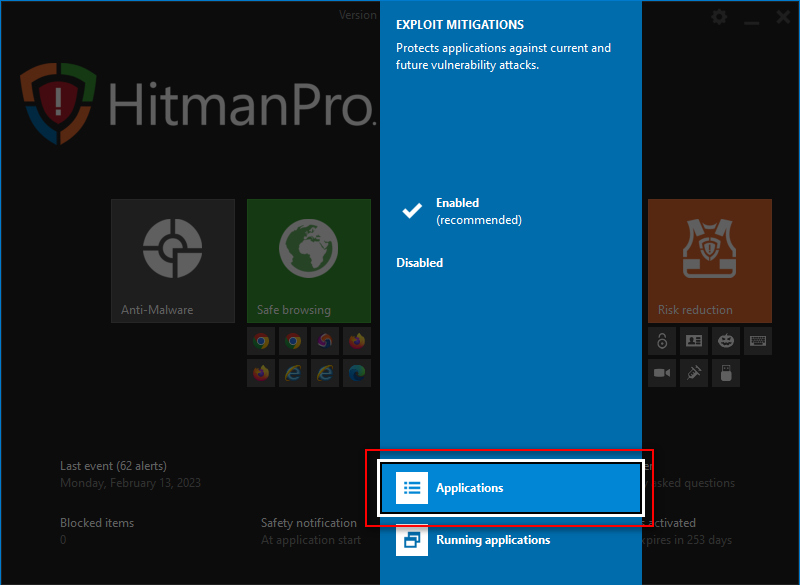The height and width of the screenshot is (585, 800).
Task: Click the 'Safety notification' label
Action: pos(309,523)
